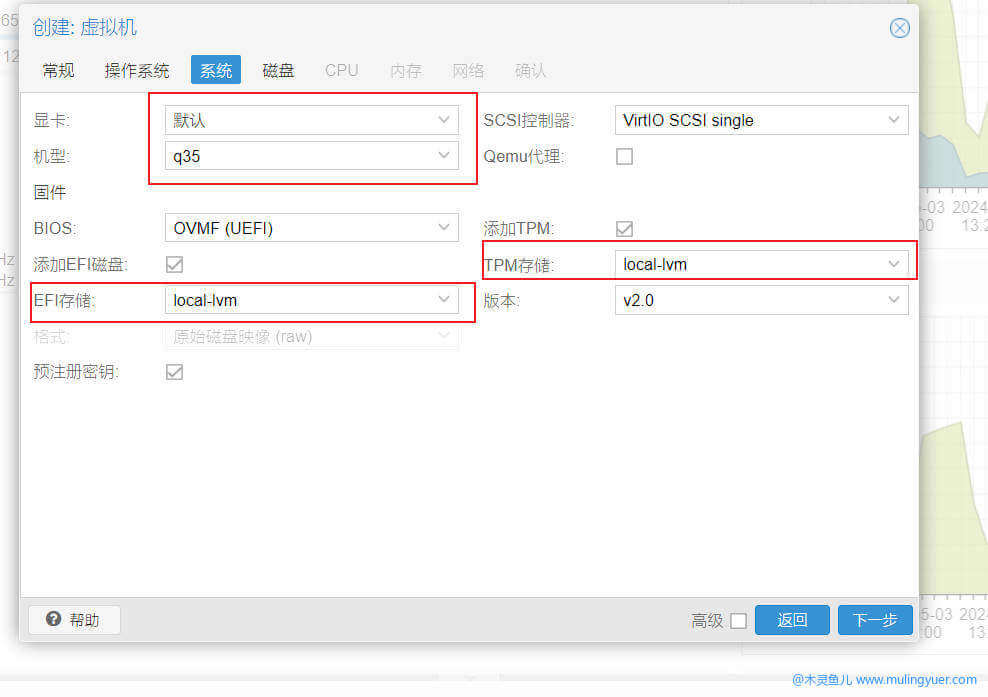Image resolution: width=988 pixels, height=697 pixels.
Task: Toggle the 预注册密钥 checkbox
Action: coord(174,372)
